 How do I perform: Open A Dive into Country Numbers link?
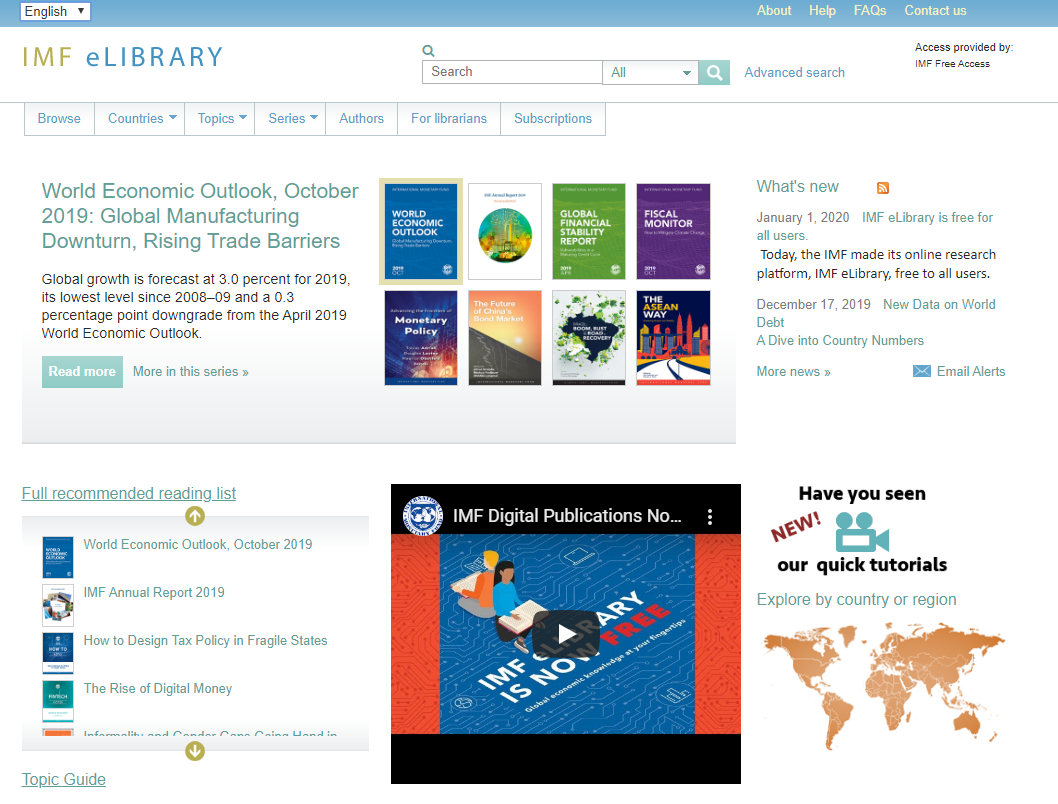click(x=840, y=341)
